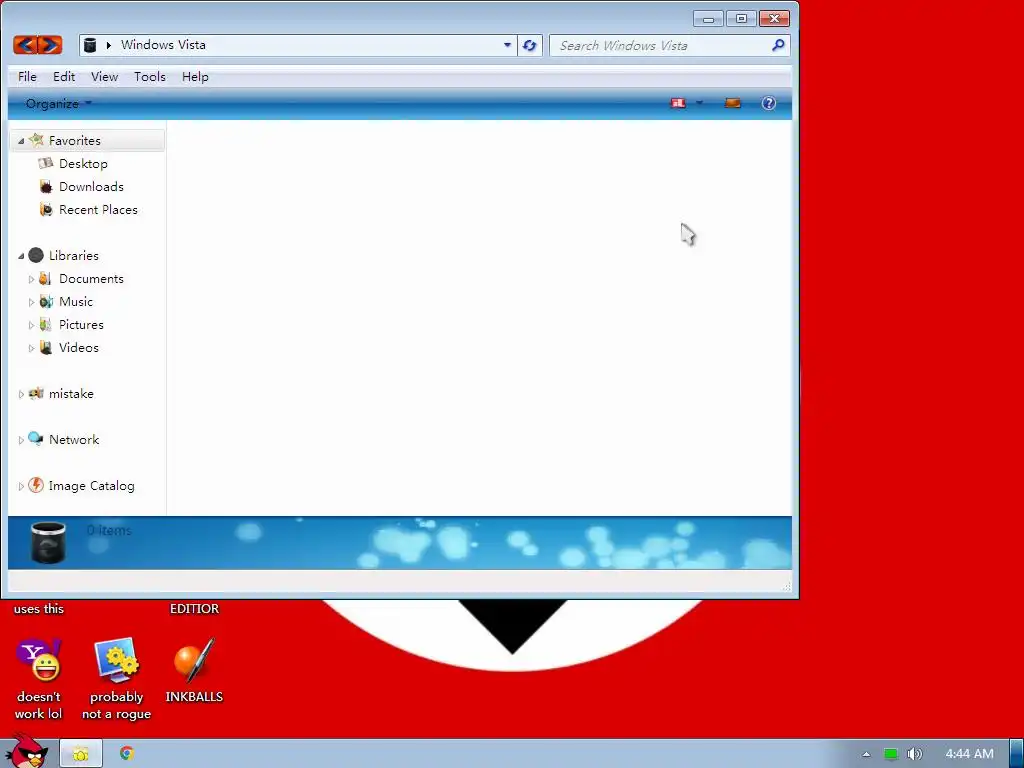The height and width of the screenshot is (768, 1024).
Task: Click the 4:44 AM clock
Action: pyautogui.click(x=970, y=754)
